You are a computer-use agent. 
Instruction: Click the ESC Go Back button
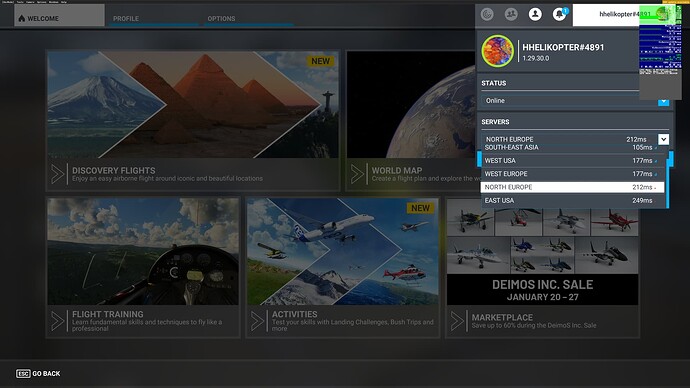pos(38,373)
